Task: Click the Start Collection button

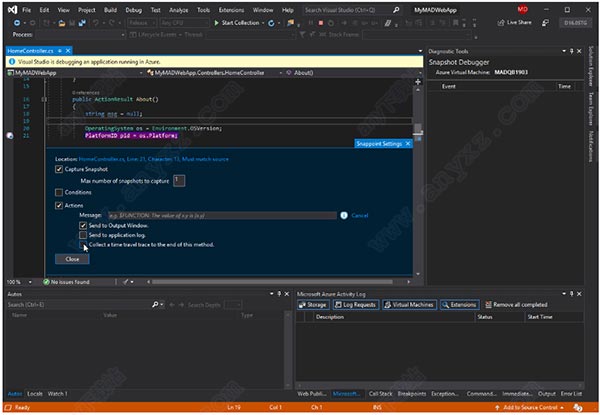Action: tap(237, 23)
